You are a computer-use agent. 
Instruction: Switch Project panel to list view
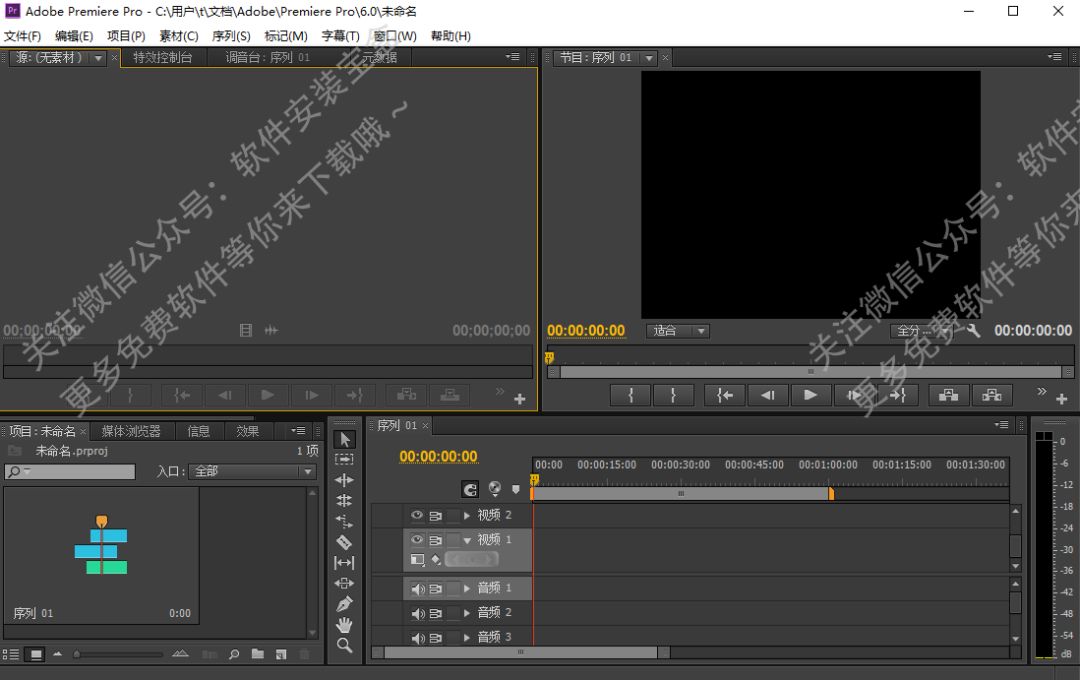pyautogui.click(x=10, y=655)
